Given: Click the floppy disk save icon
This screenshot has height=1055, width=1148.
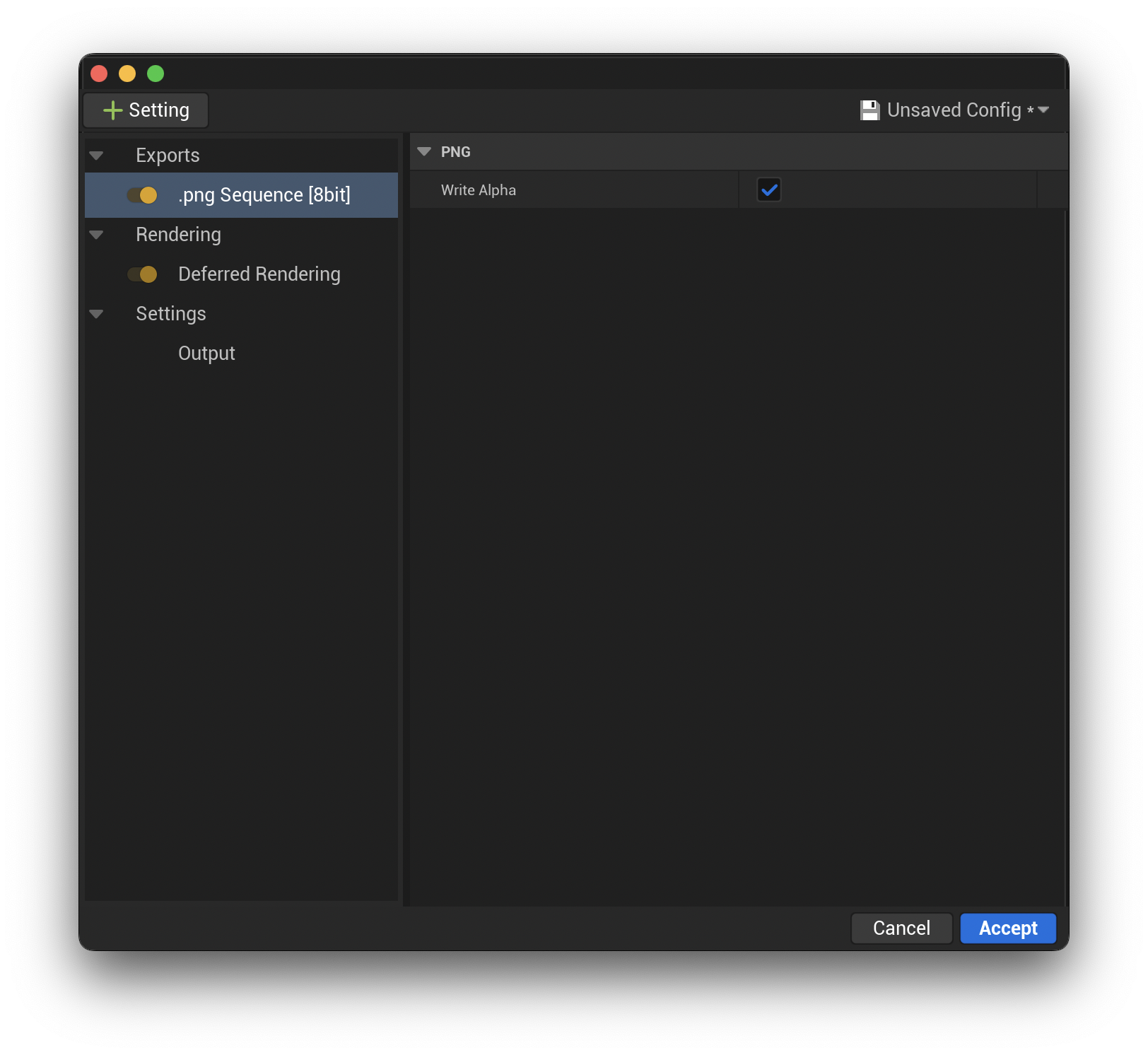Looking at the screenshot, I should tap(869, 110).
